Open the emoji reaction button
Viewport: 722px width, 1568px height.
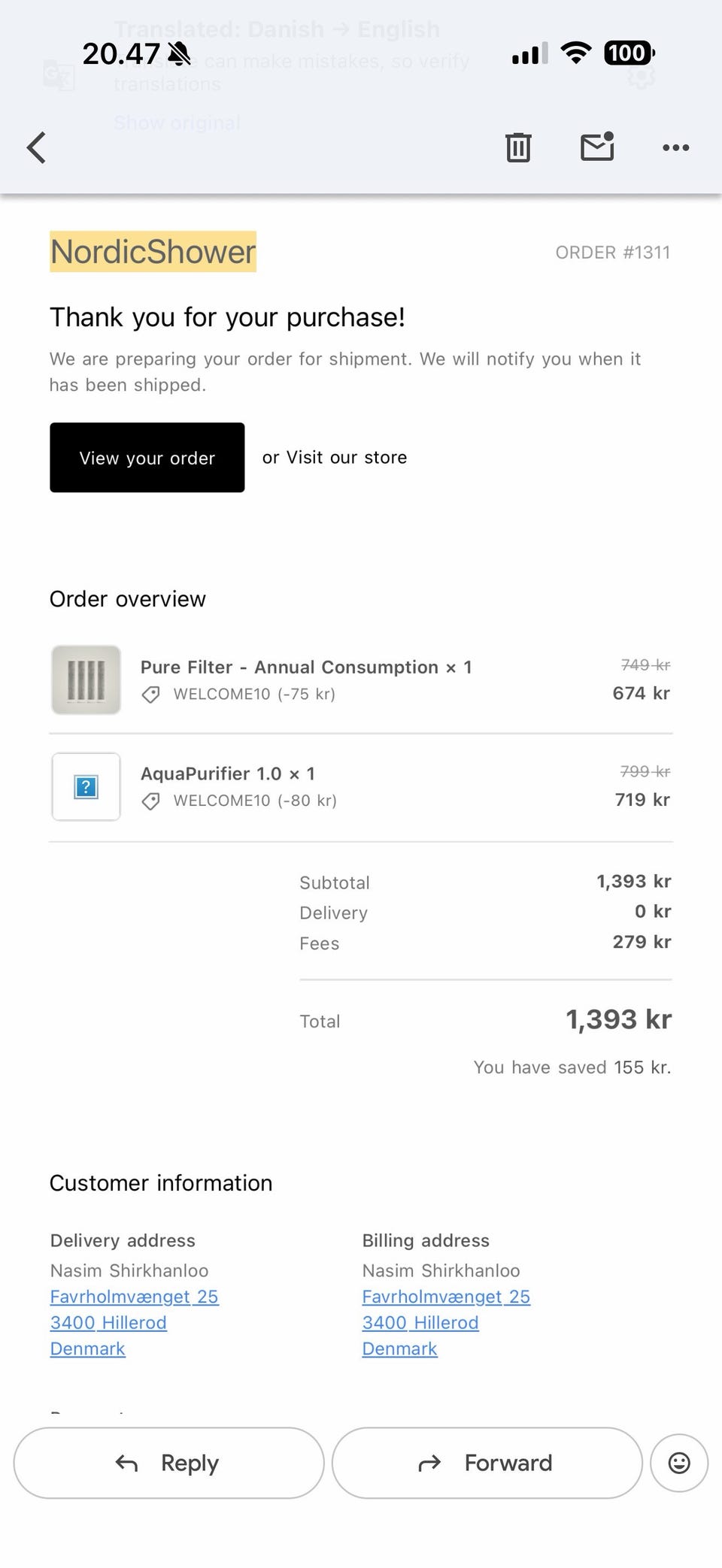click(x=678, y=1463)
